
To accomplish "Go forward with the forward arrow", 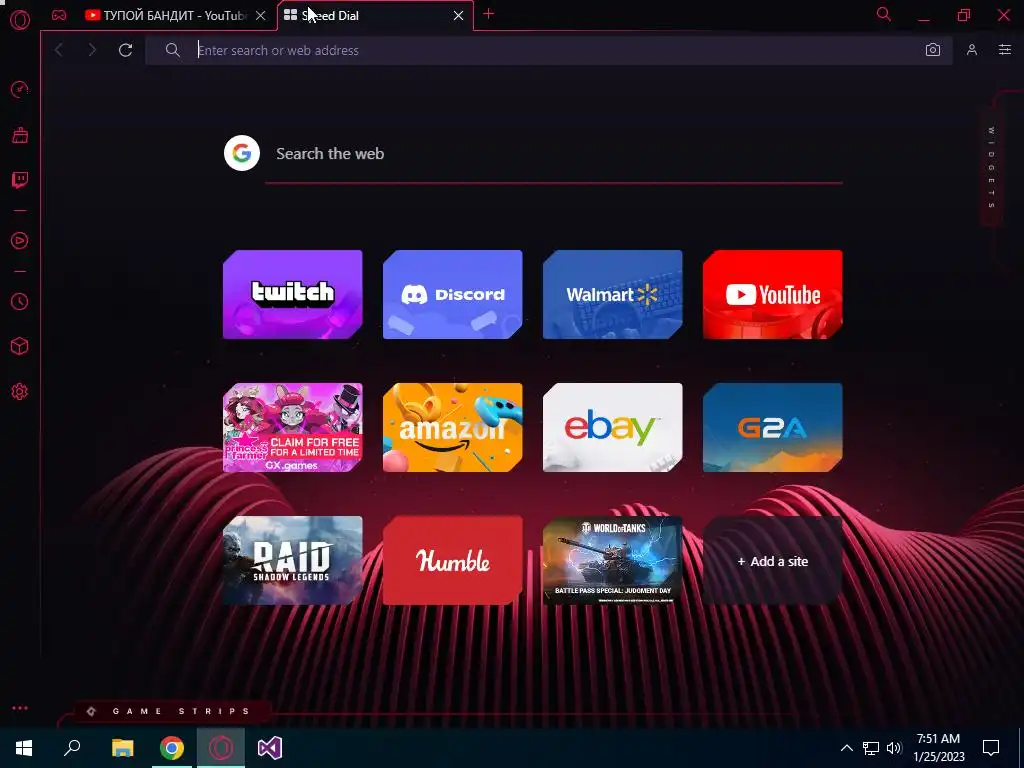I will tap(92, 50).
